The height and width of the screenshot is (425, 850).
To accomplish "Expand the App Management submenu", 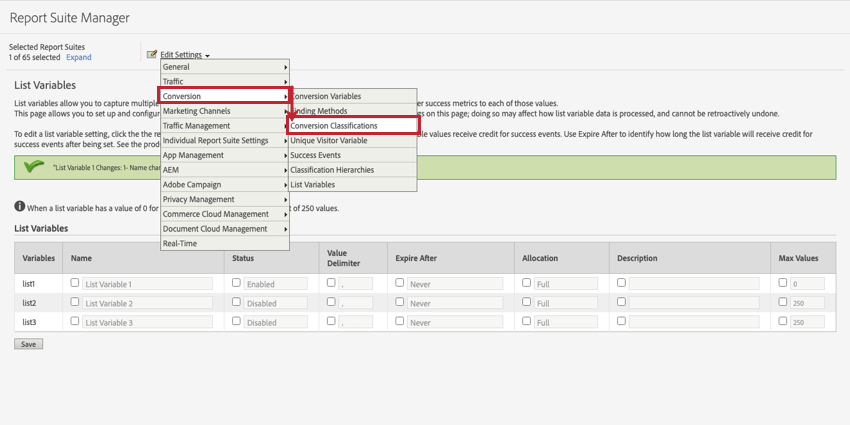I will tap(224, 155).
